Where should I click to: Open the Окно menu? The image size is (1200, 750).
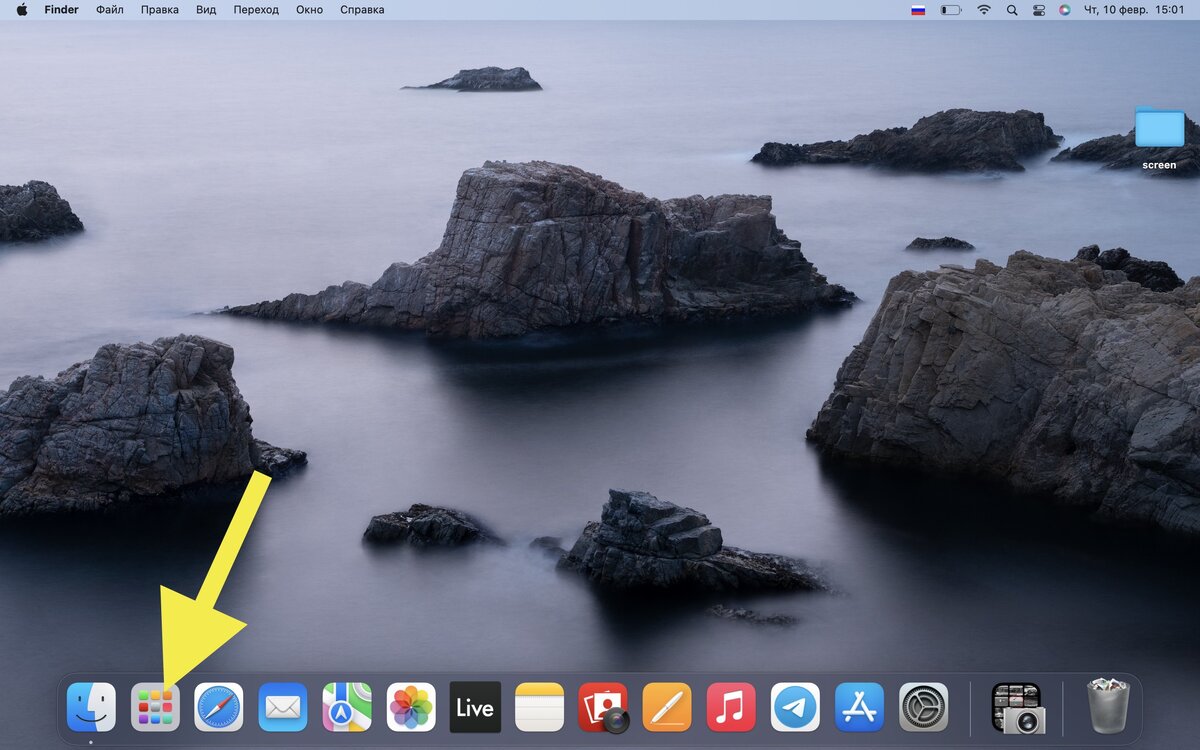[310, 10]
